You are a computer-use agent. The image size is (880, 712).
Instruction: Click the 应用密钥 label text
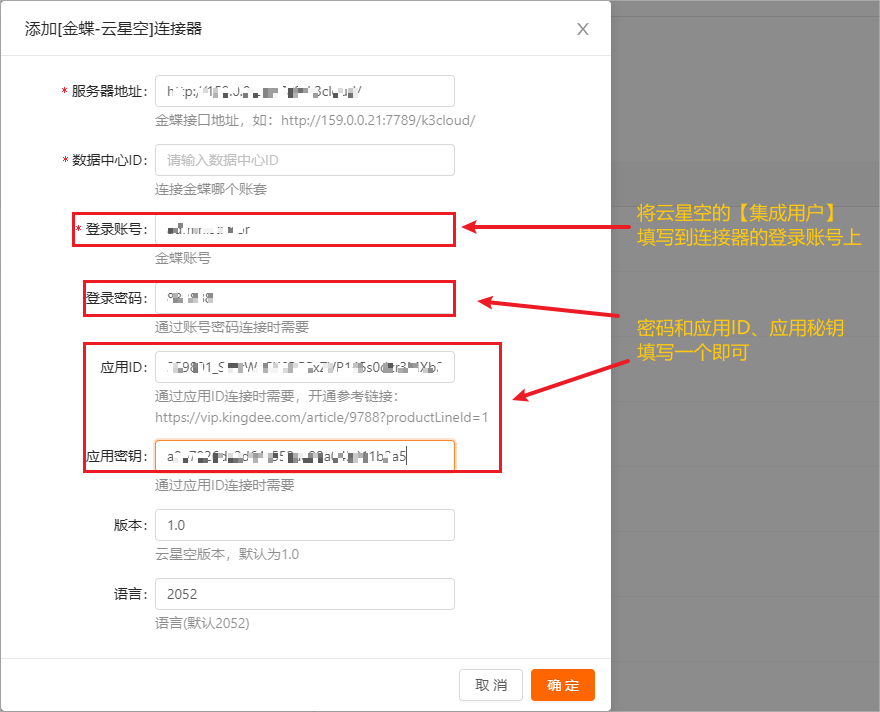[116, 456]
